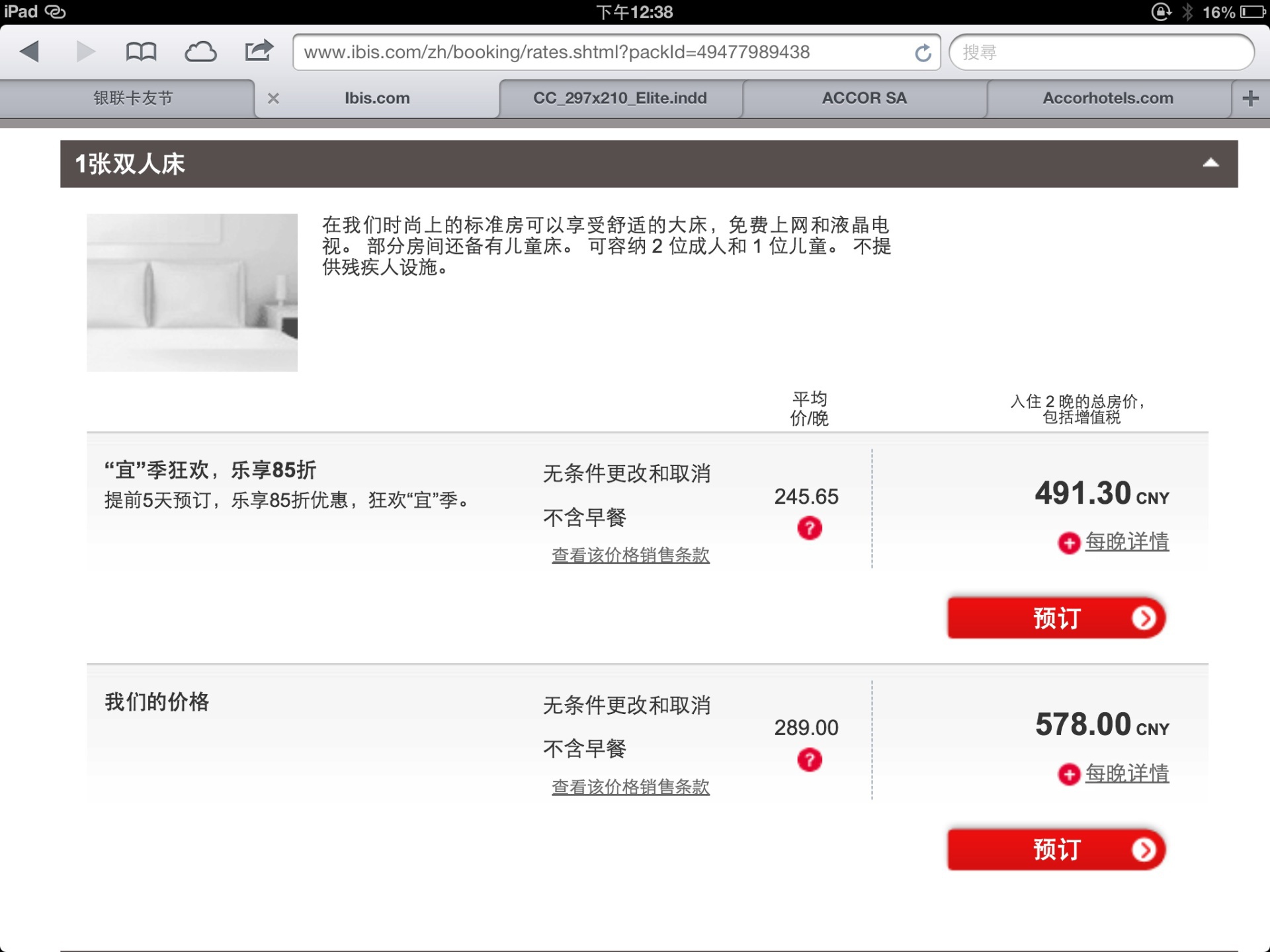Tap the 下午12:38 clock
Image resolution: width=1270 pixels, height=952 pixels.
pyautogui.click(x=634, y=12)
